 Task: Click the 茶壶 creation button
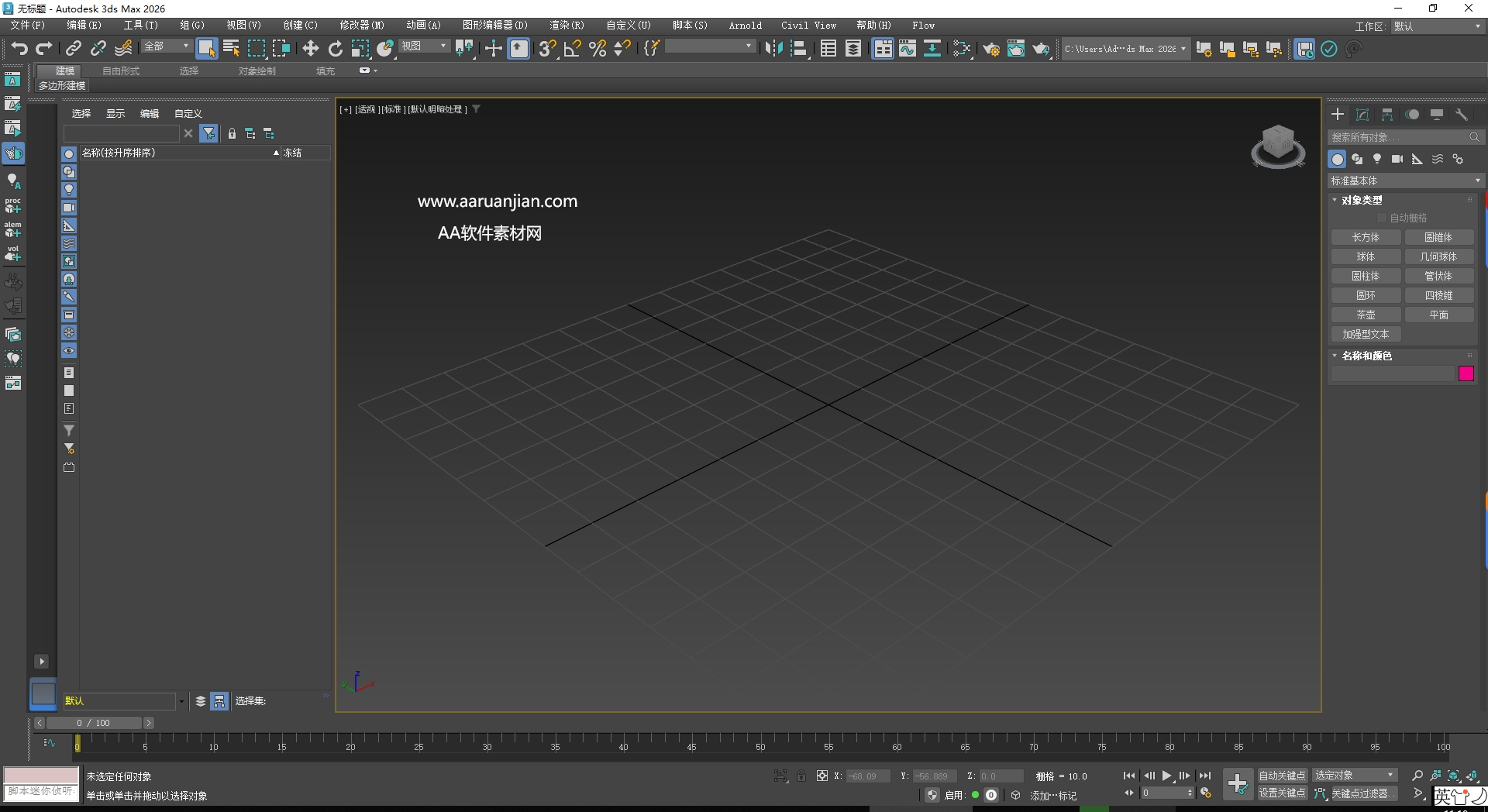coord(1366,315)
